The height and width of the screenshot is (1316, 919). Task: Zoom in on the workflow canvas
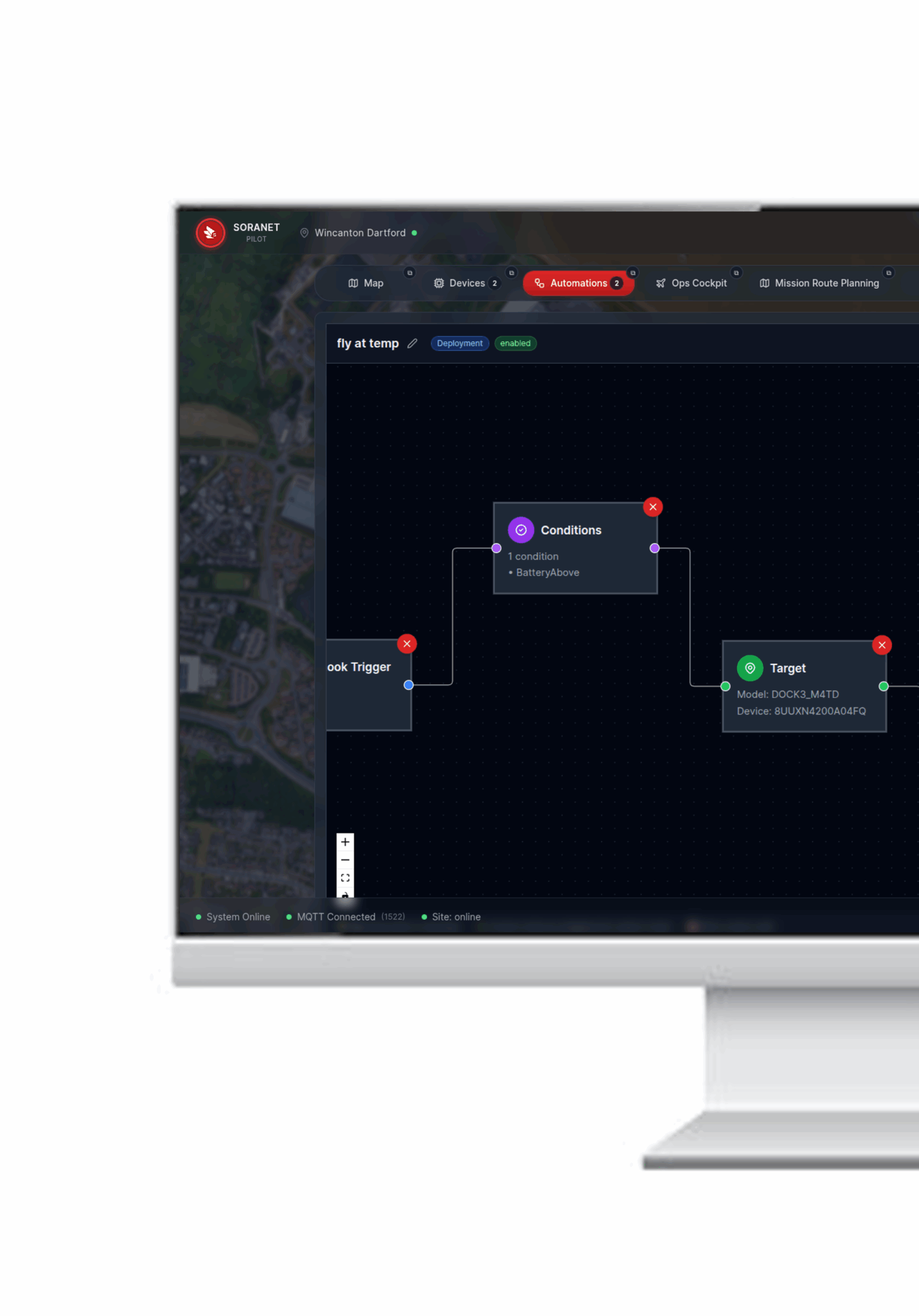[345, 842]
